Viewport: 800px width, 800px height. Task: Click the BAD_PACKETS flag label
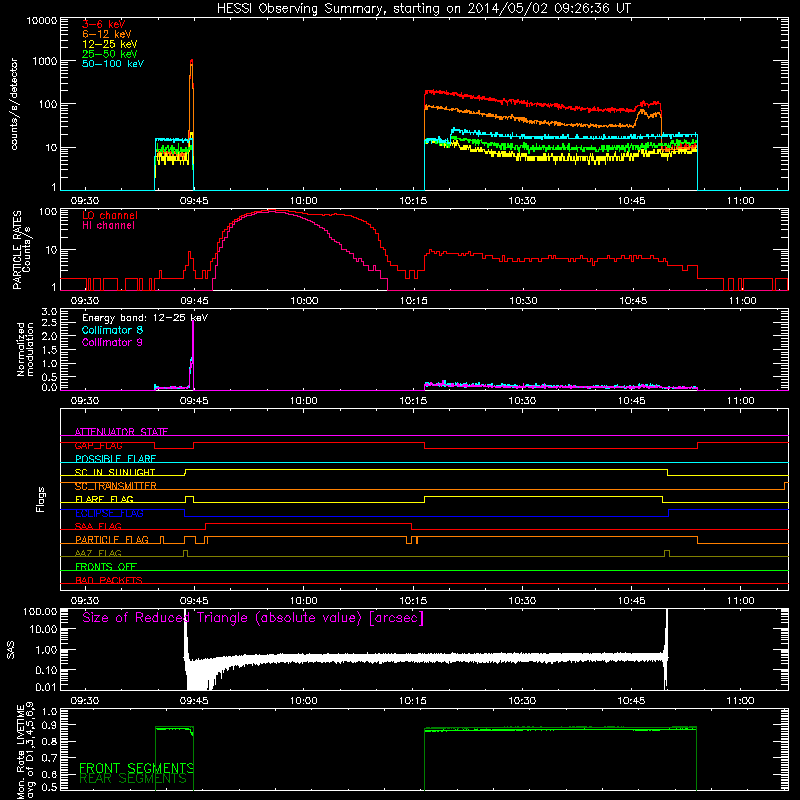pyautogui.click(x=109, y=581)
